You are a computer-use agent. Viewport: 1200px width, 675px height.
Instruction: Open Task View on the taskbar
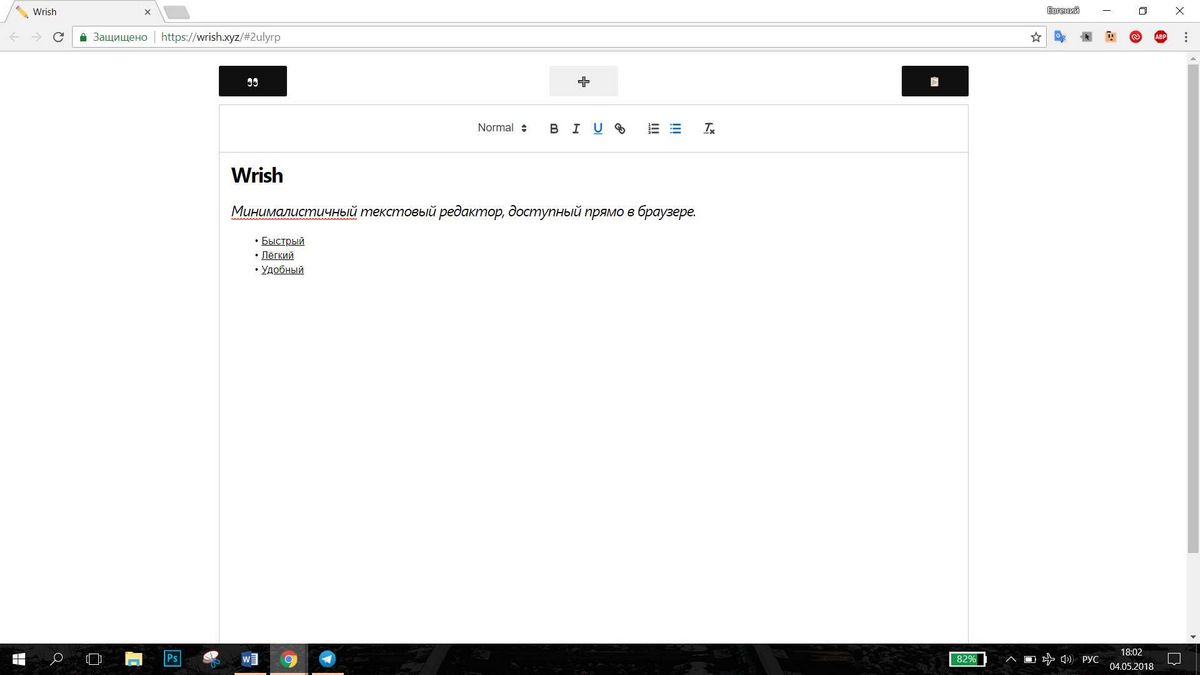pyautogui.click(x=94, y=659)
